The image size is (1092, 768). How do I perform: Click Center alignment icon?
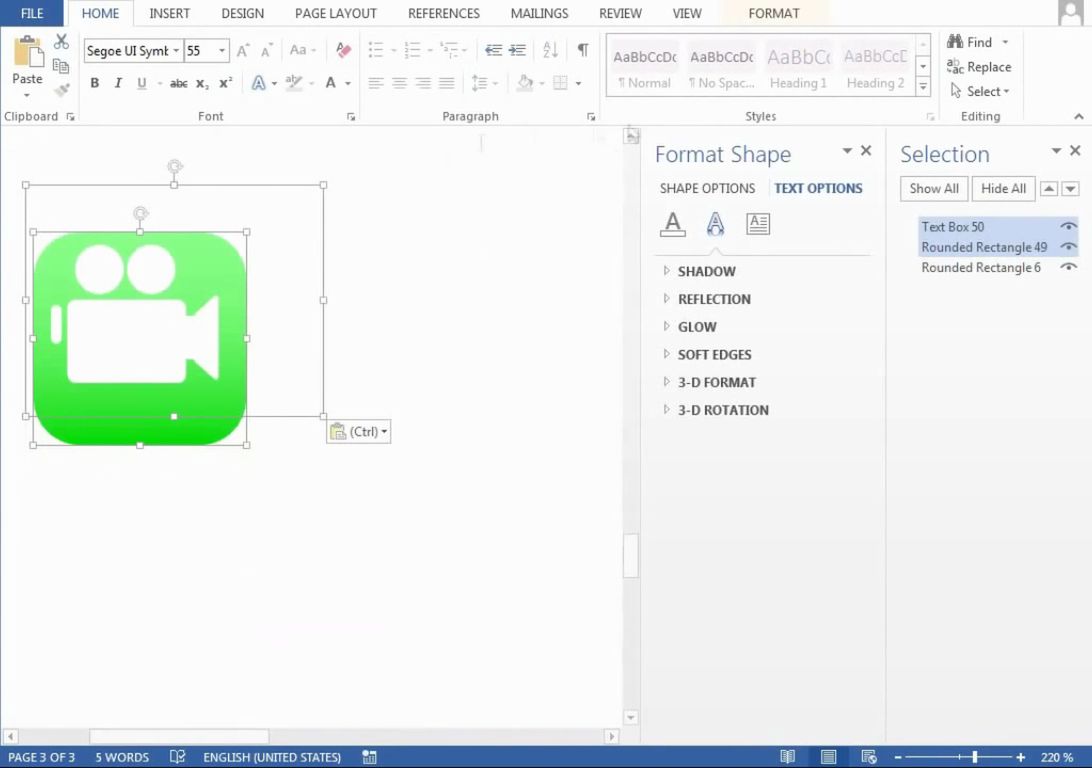400,83
